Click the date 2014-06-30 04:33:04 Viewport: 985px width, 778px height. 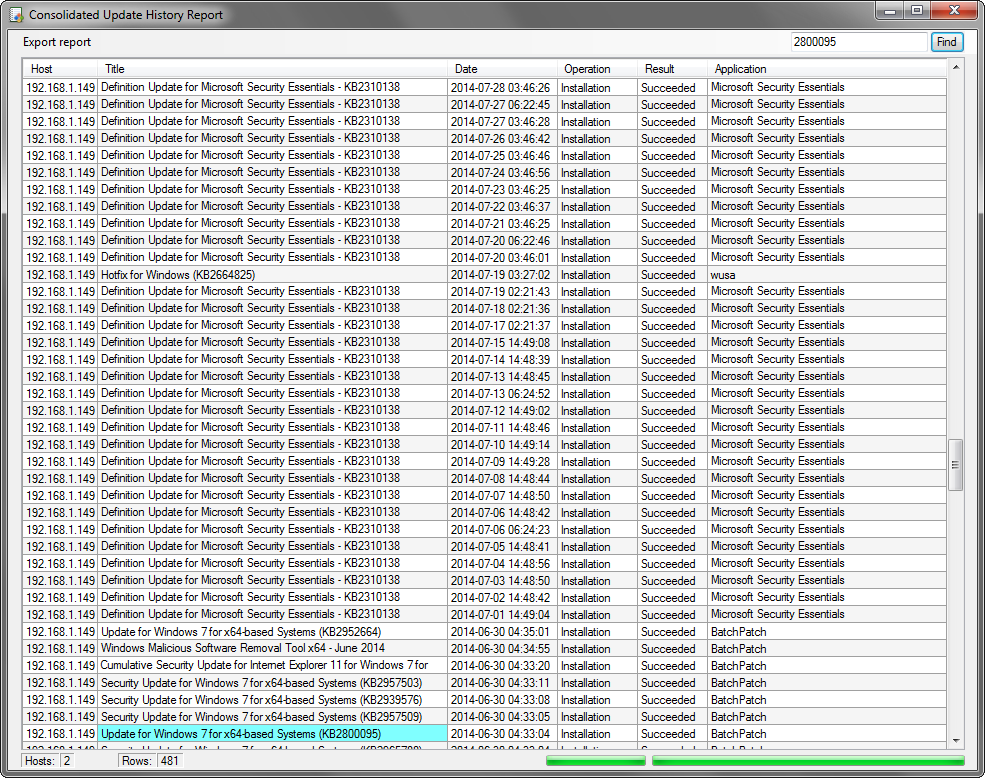click(x=501, y=734)
